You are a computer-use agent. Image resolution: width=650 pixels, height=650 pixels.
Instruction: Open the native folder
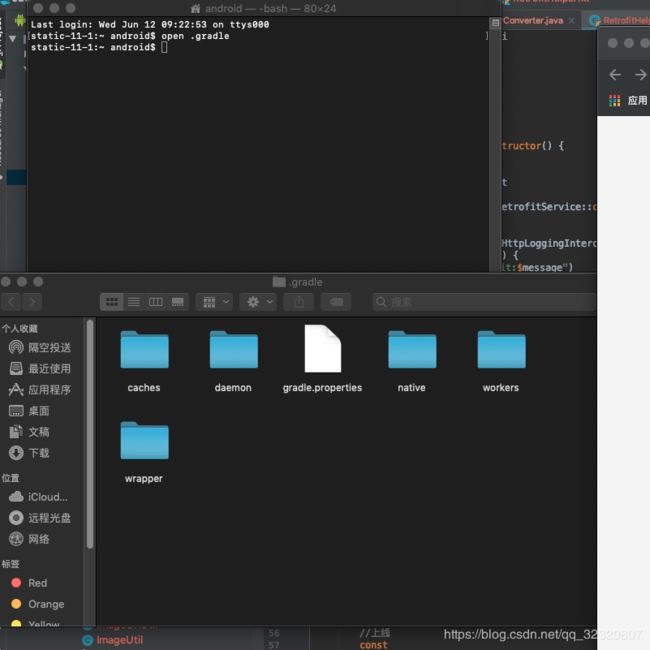412,350
